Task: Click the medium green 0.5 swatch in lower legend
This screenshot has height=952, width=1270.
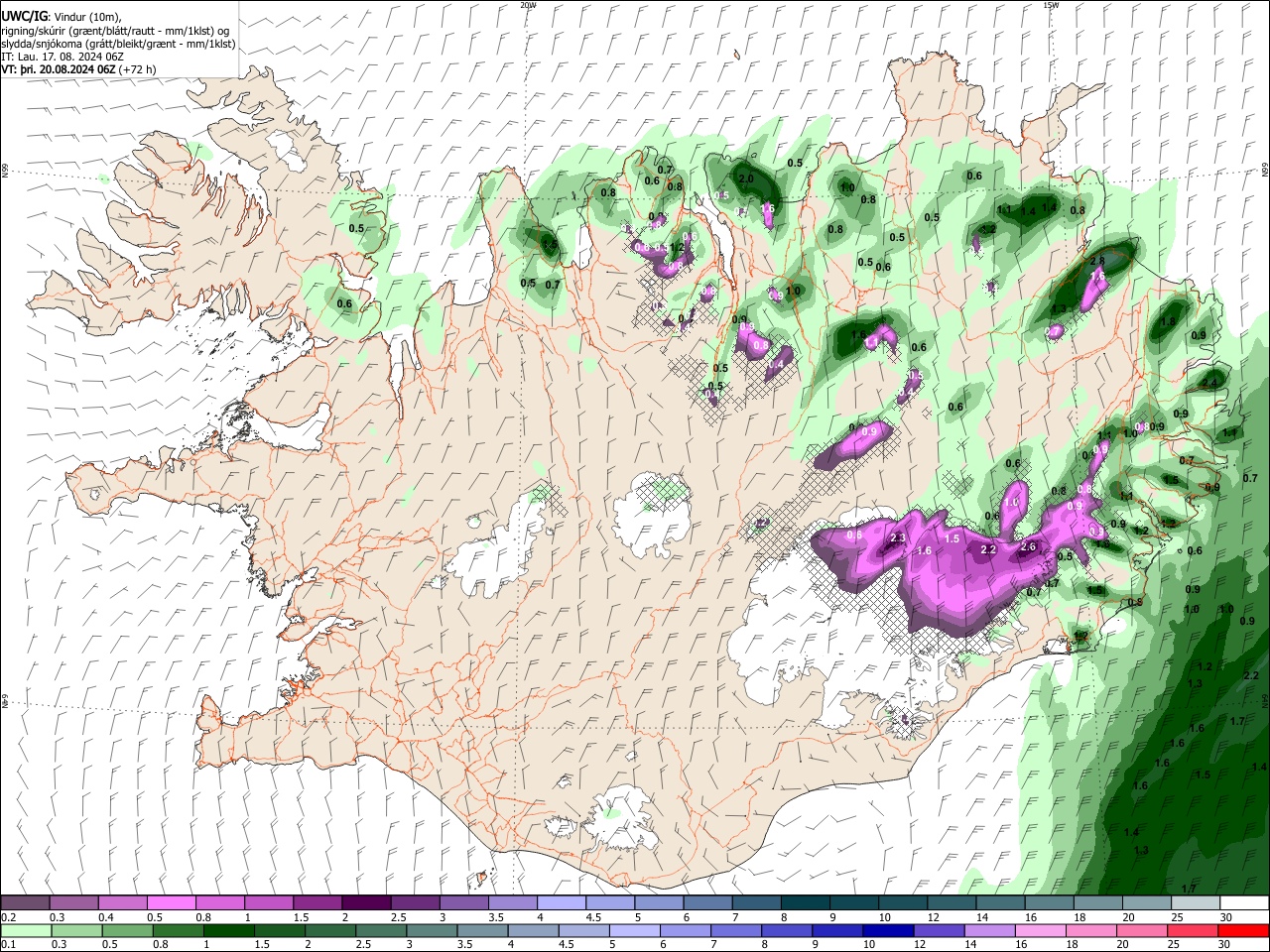Action: coord(127,930)
